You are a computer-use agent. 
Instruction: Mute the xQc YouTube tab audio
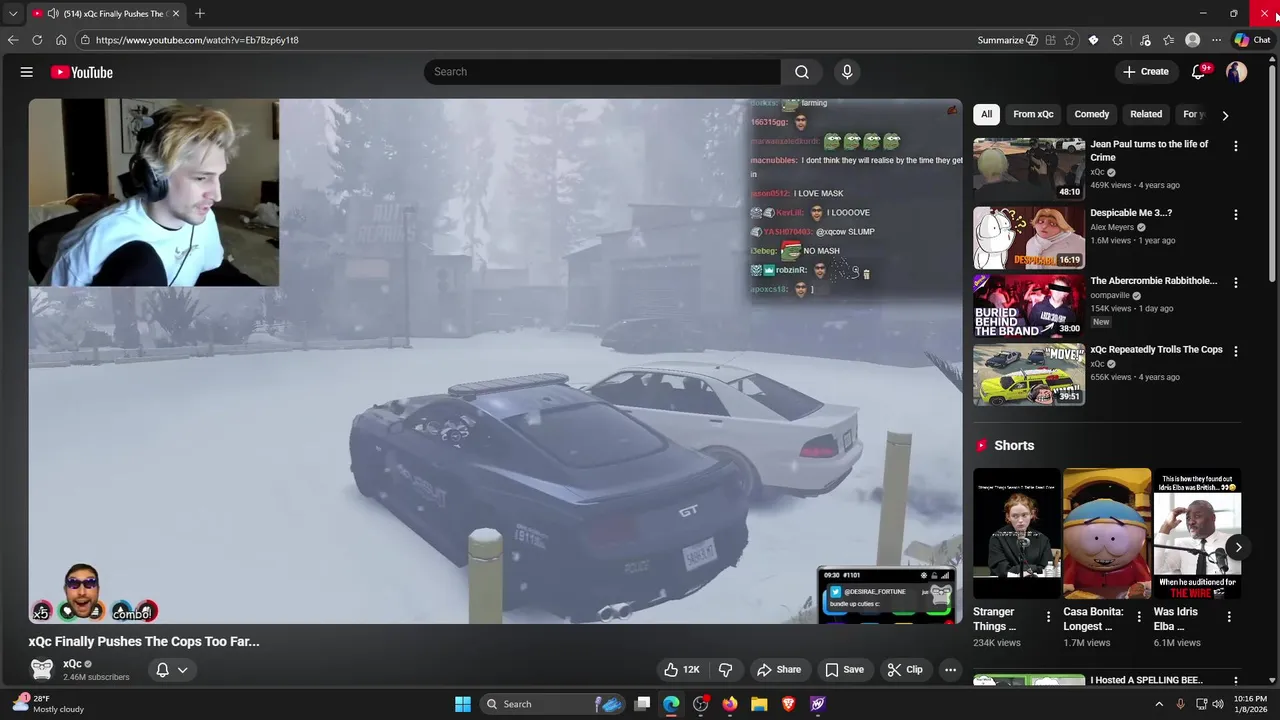(52, 14)
